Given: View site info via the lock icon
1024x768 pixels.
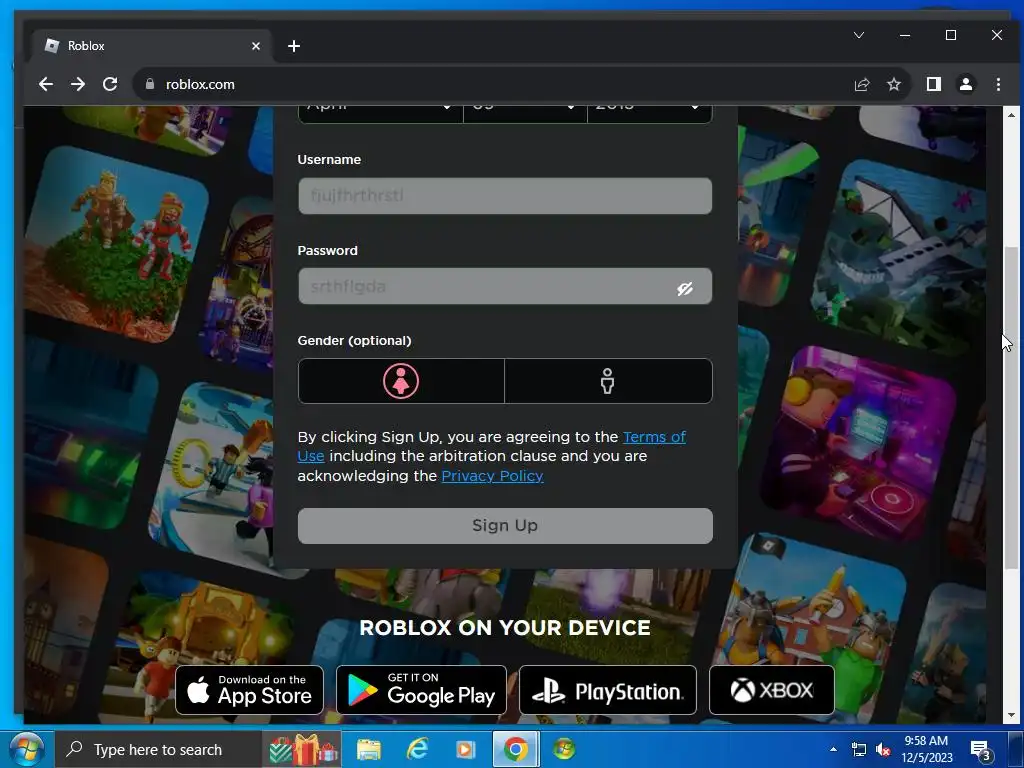Looking at the screenshot, I should (150, 84).
